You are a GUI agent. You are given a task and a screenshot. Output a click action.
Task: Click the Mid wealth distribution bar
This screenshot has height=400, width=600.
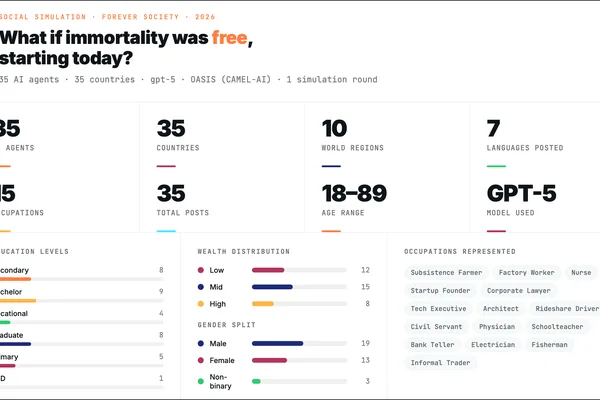click(299, 287)
